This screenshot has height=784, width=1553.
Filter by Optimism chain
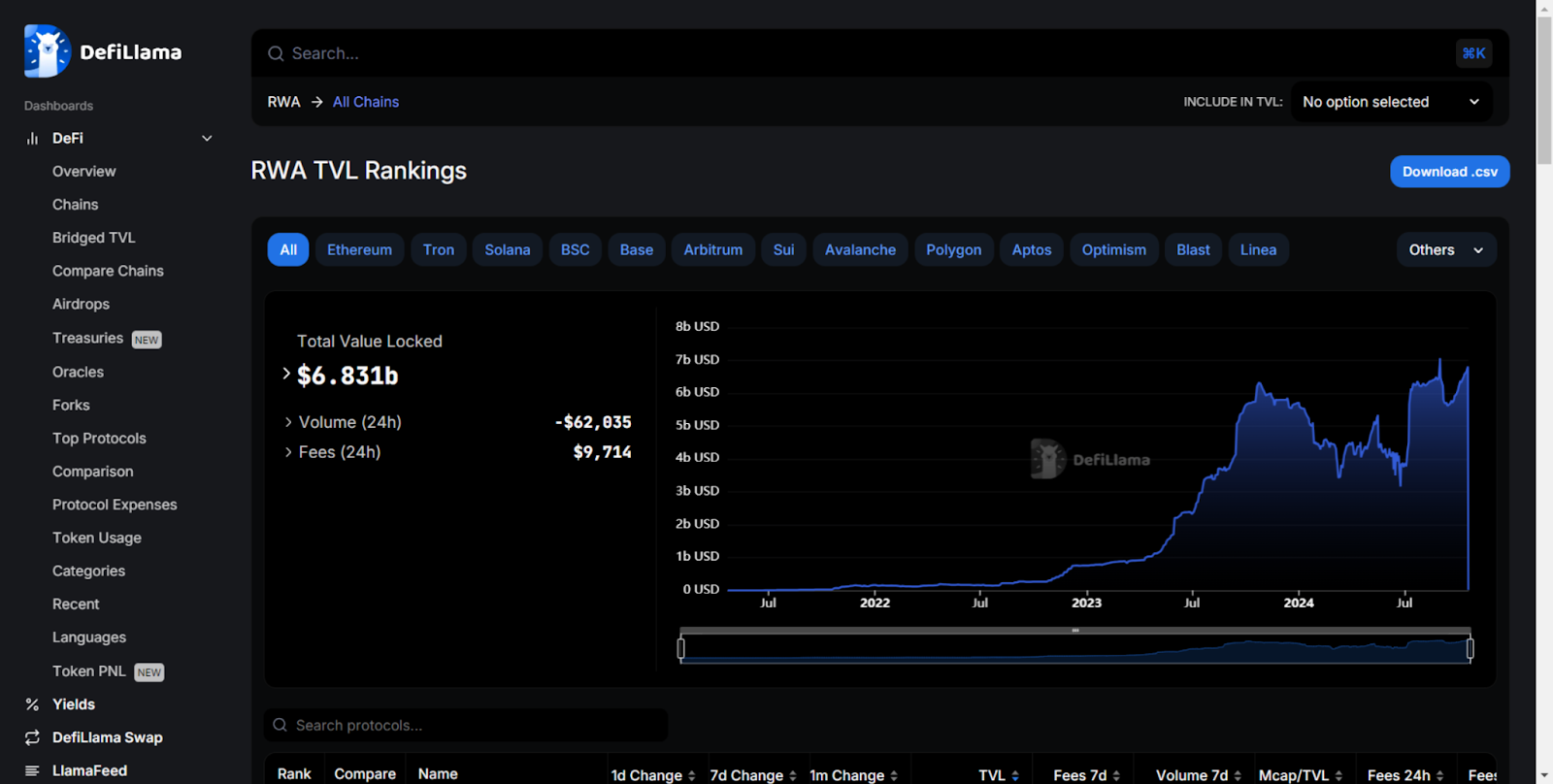point(1114,249)
